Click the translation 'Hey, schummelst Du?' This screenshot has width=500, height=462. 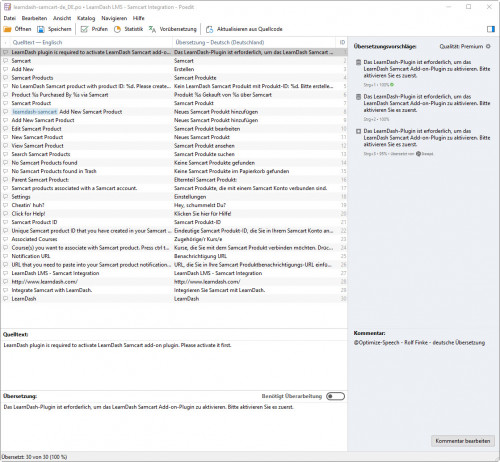pos(200,205)
